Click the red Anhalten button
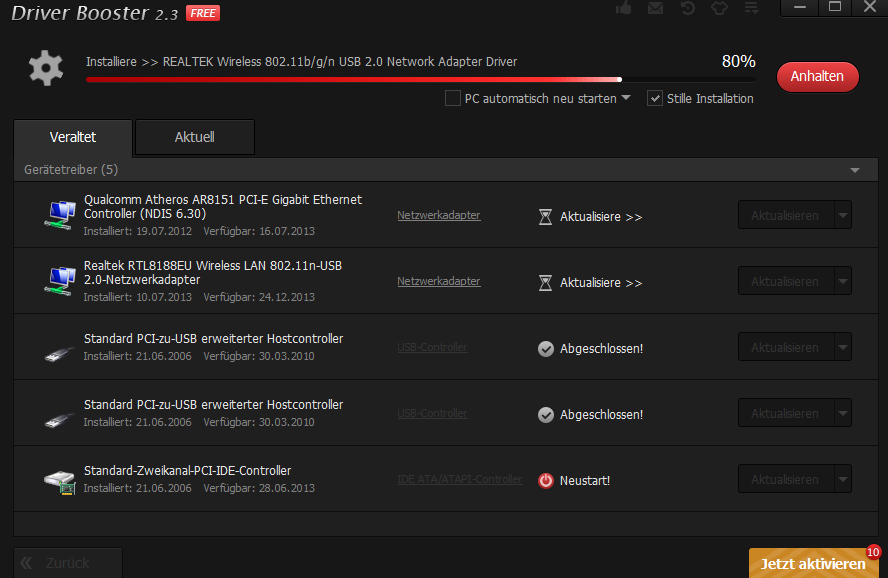 817,76
